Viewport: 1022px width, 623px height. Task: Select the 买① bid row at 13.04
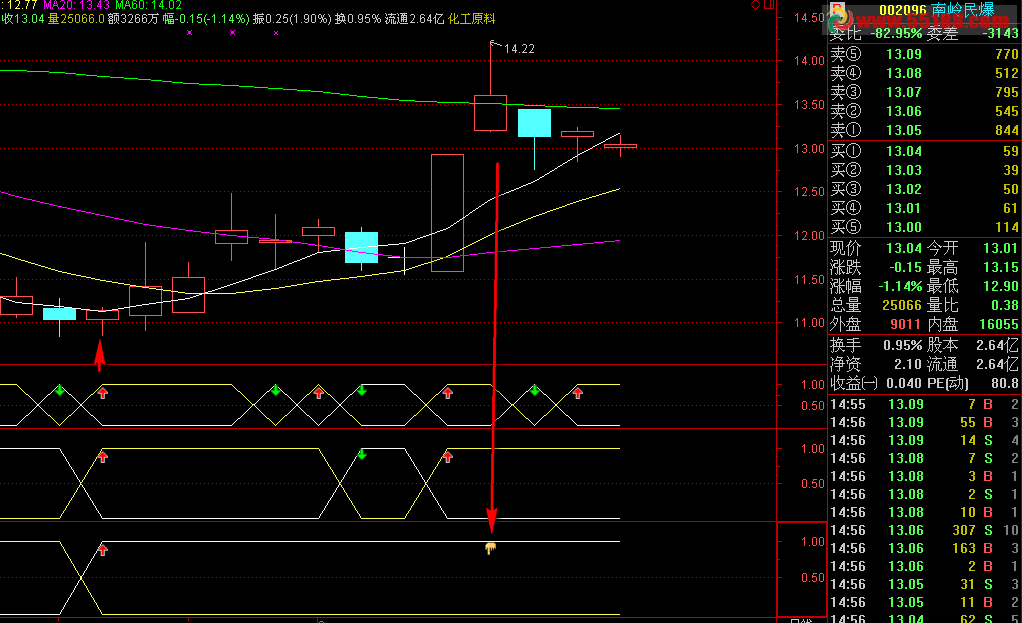tap(924, 151)
